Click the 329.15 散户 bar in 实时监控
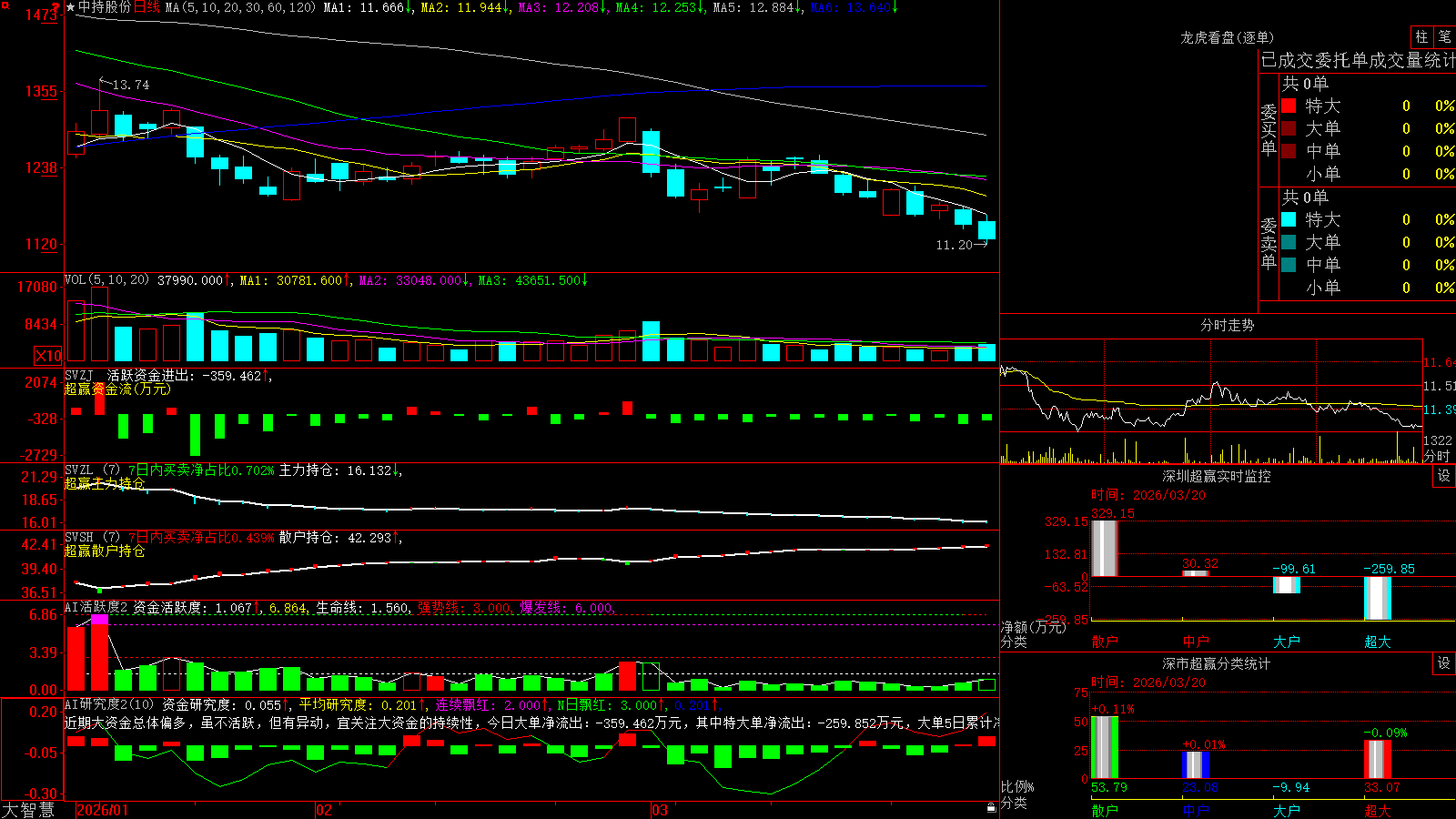Image resolution: width=1456 pixels, height=819 pixels. (x=1105, y=548)
